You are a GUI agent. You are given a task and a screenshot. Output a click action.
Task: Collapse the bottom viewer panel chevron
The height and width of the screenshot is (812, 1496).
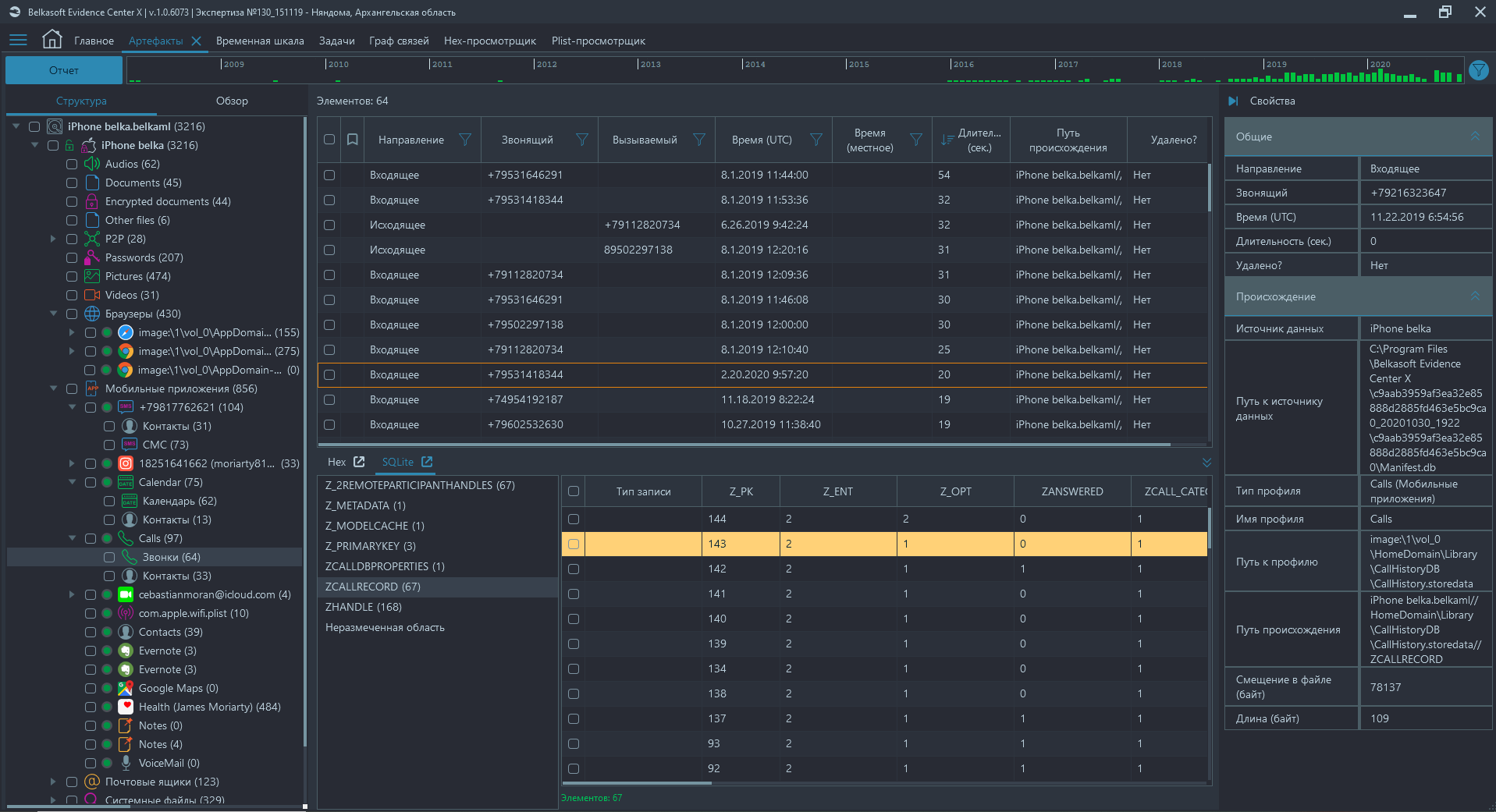1206,463
